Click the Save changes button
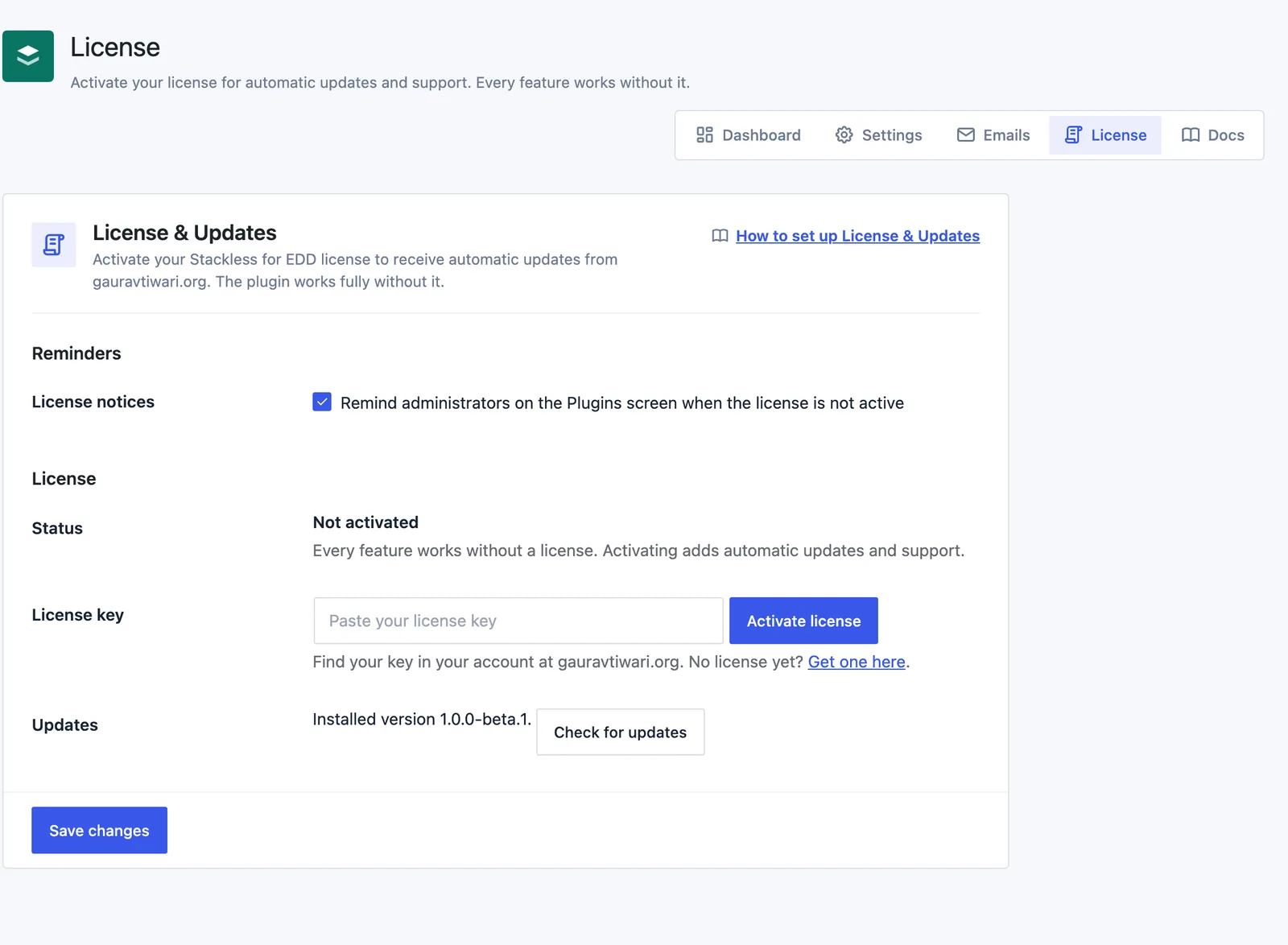This screenshot has height=945, width=1288. pyautogui.click(x=99, y=830)
